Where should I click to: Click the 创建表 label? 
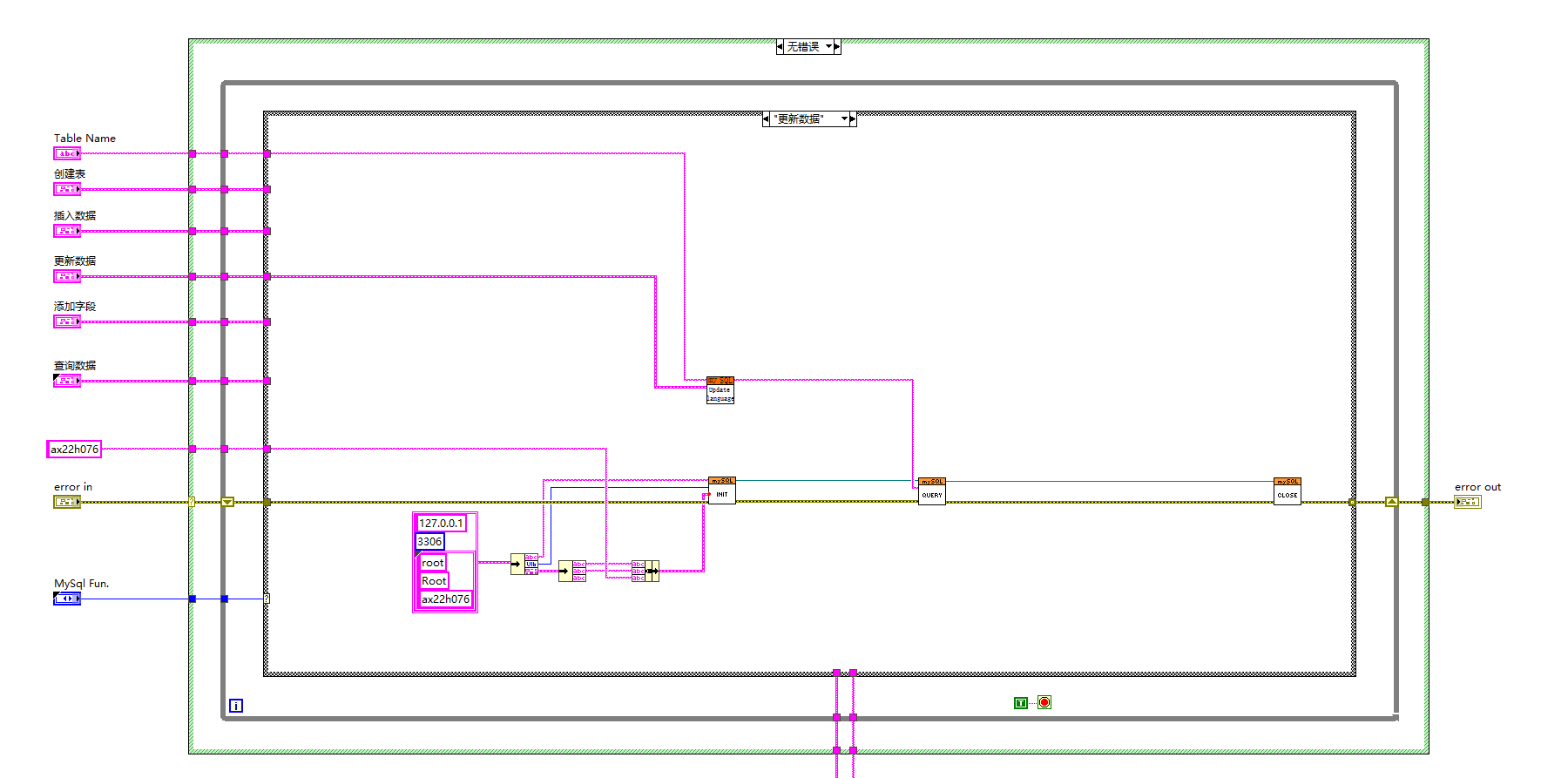[70, 174]
